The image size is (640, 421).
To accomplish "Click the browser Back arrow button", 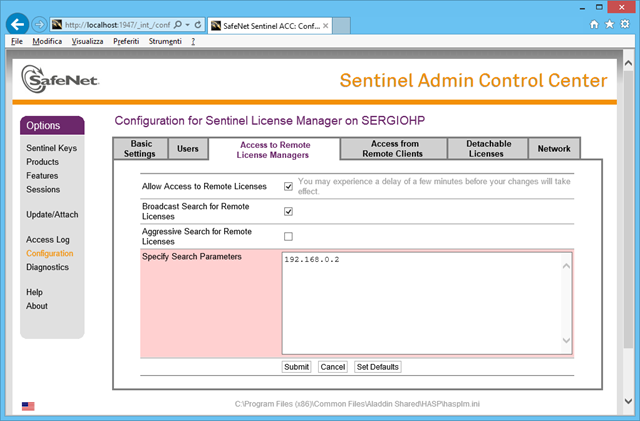I will [17, 25].
